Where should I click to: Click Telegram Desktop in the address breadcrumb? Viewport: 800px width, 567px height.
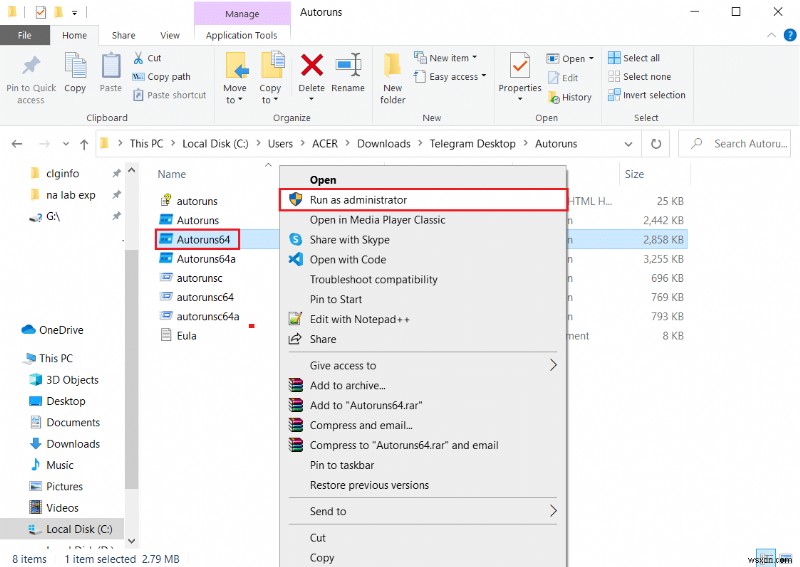coord(472,144)
